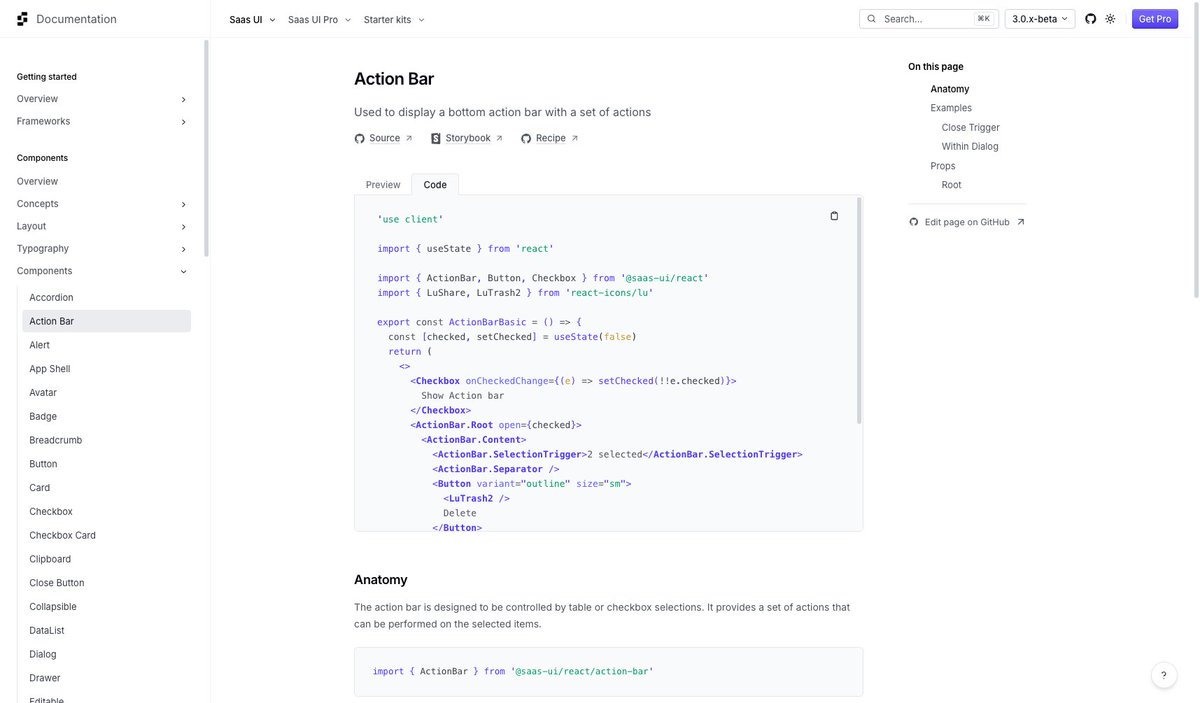
Task: Open the Recipe link
Action: [550, 138]
